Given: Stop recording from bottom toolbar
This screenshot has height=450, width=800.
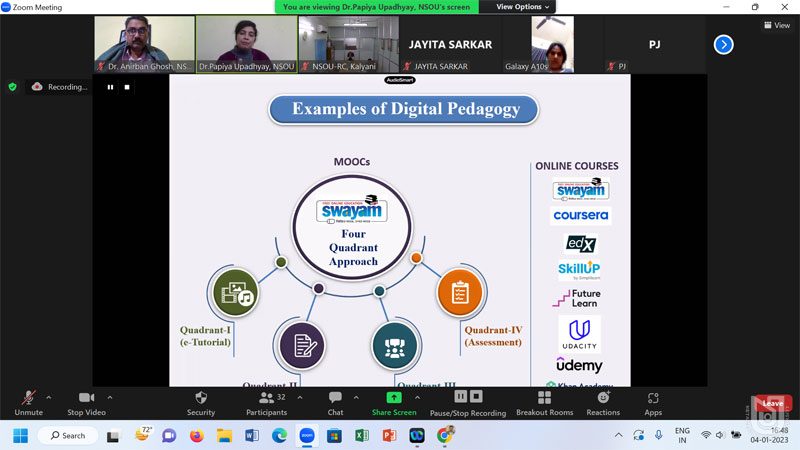Looking at the screenshot, I should (476, 396).
